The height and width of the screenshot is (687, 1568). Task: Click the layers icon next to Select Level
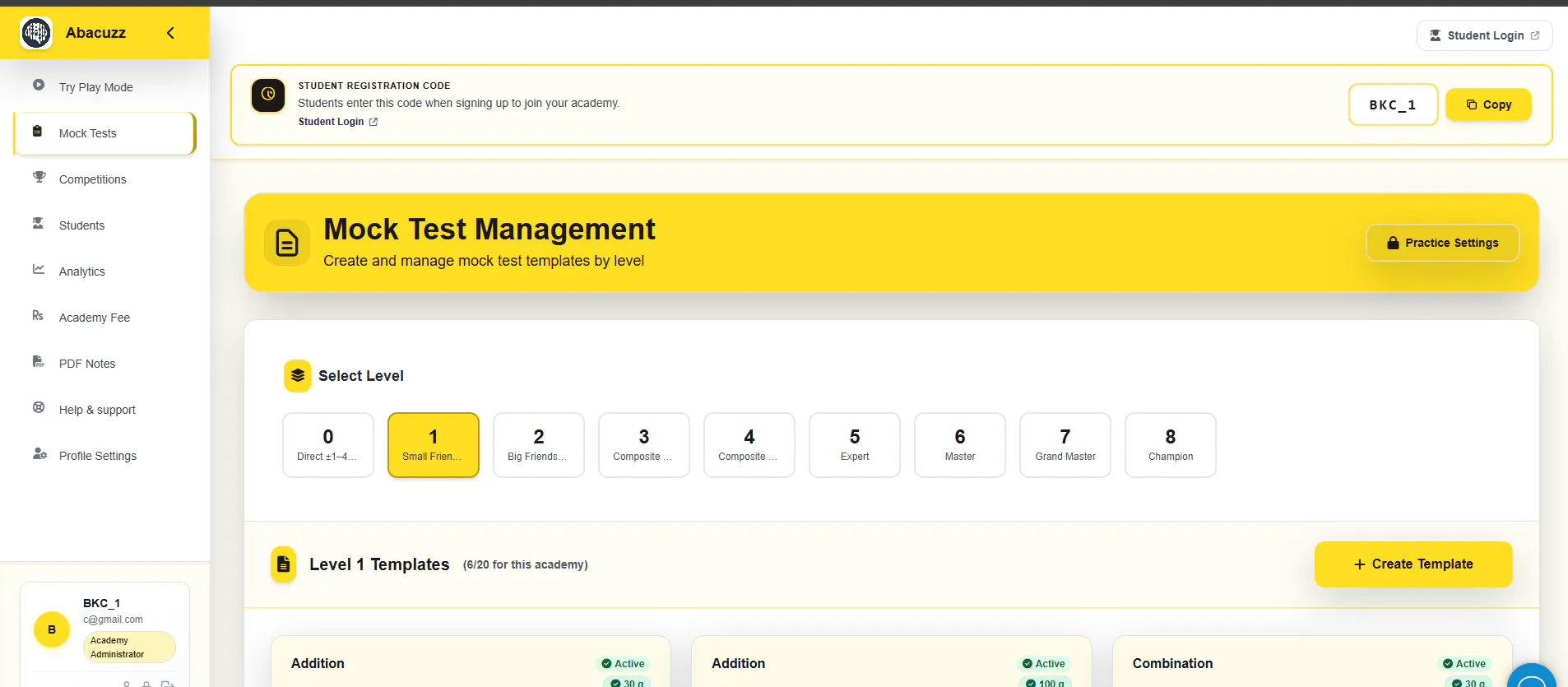coord(298,376)
